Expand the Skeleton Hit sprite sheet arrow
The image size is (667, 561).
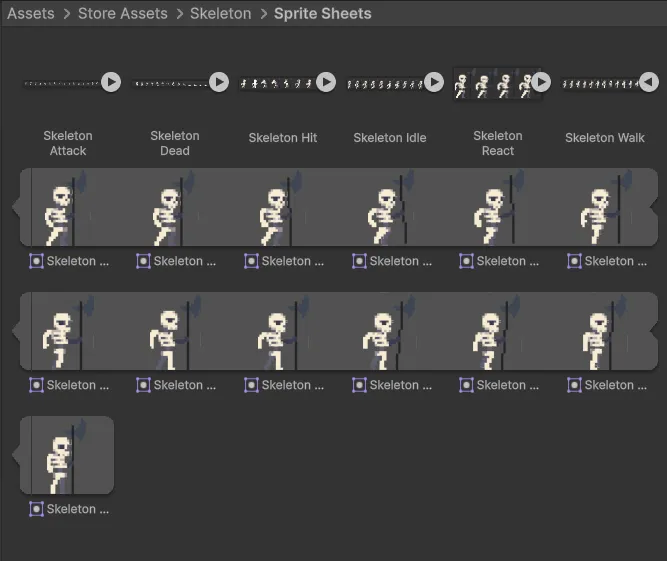[x=326, y=82]
